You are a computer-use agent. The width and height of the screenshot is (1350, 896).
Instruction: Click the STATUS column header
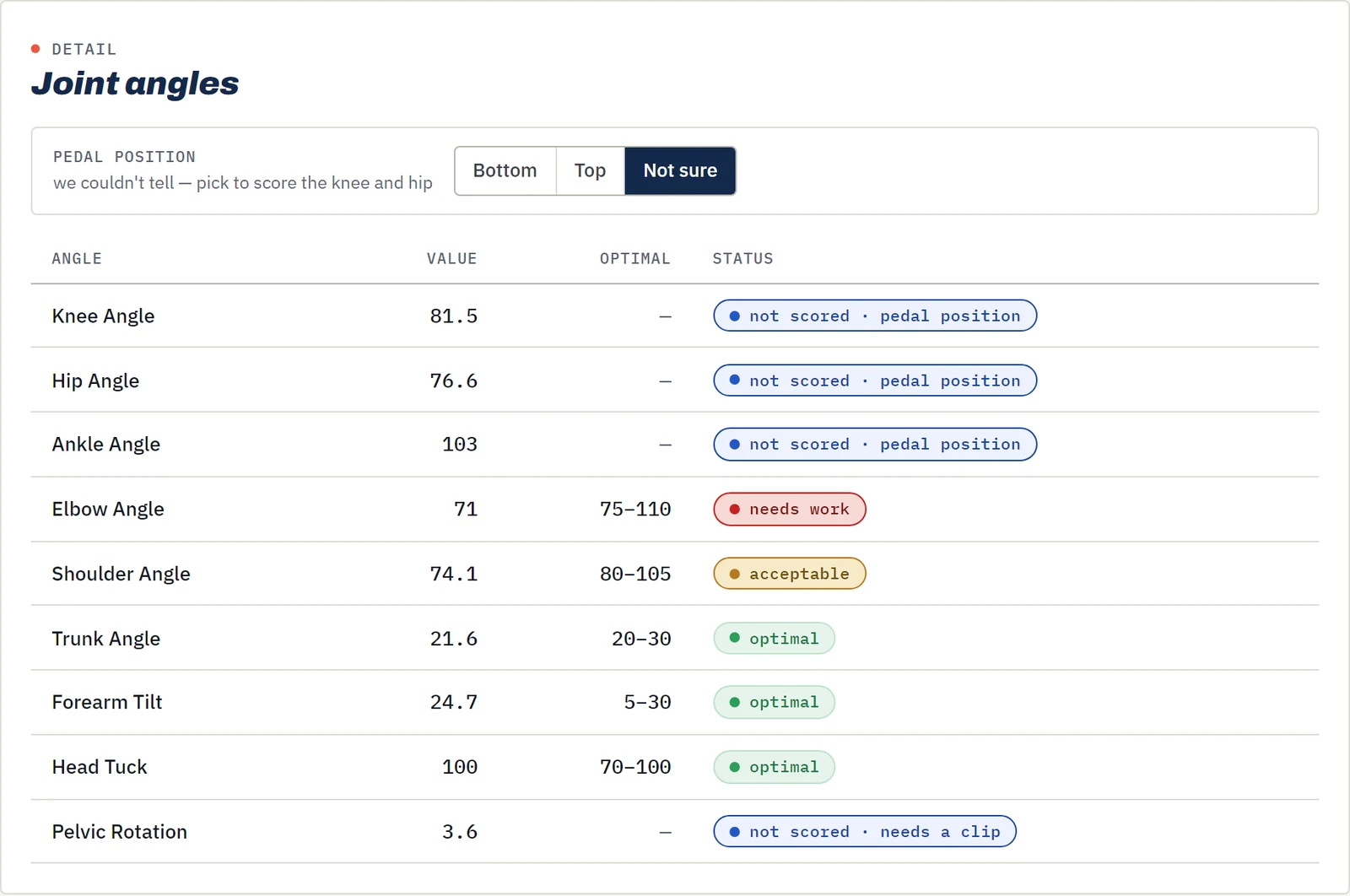click(x=742, y=259)
